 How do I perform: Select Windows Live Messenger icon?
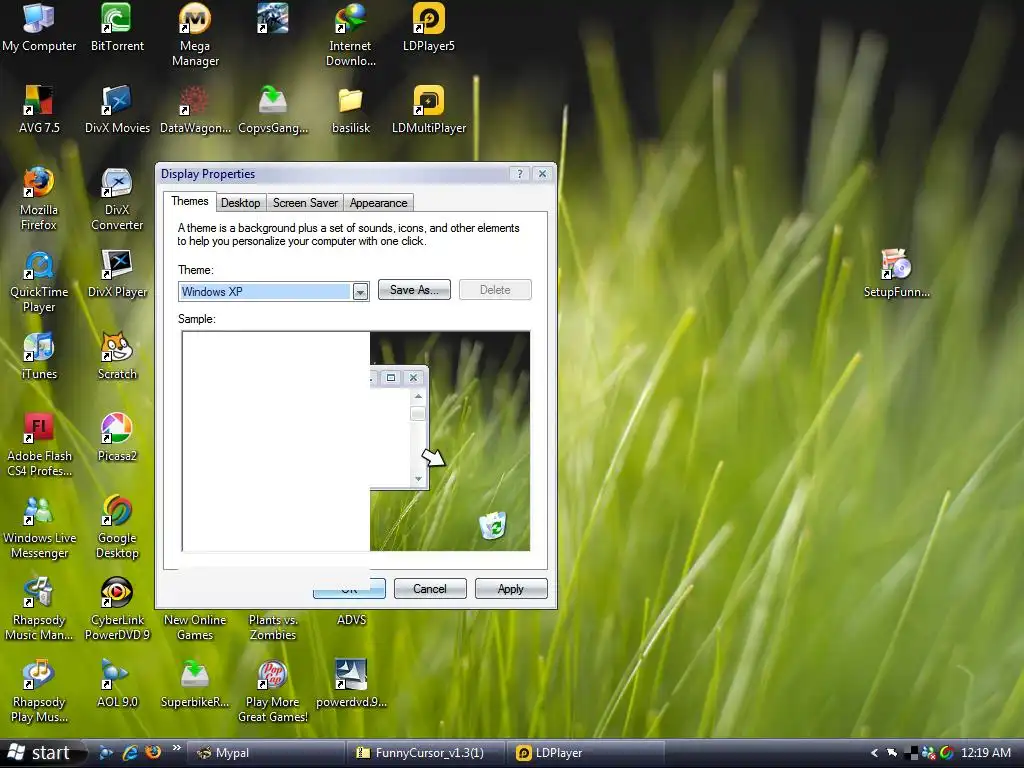point(39,528)
